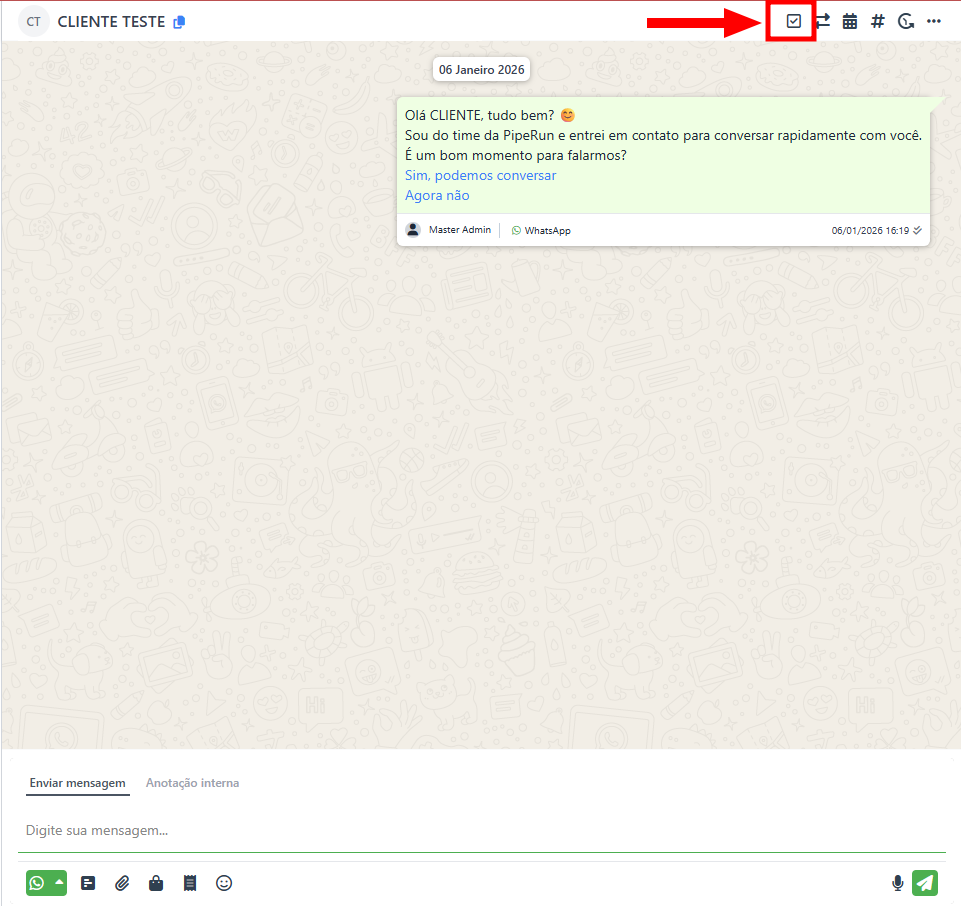
Task: Click the microphone audio record icon
Action: [x=897, y=883]
